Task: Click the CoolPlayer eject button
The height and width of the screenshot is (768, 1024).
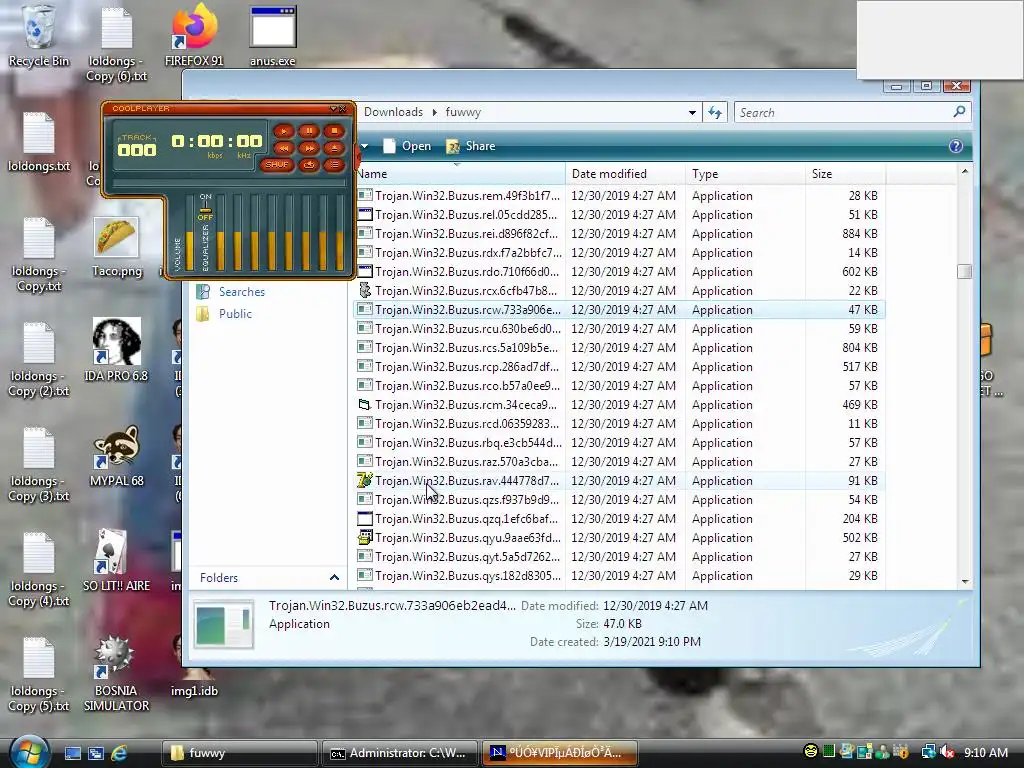Action: pos(334,148)
